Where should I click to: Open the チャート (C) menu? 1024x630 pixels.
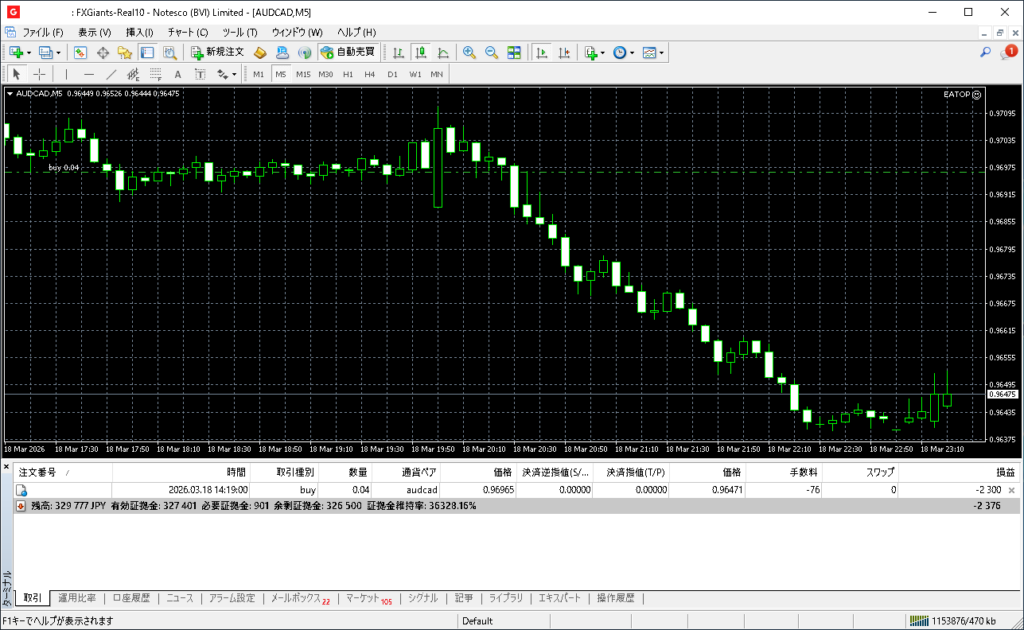click(188, 32)
